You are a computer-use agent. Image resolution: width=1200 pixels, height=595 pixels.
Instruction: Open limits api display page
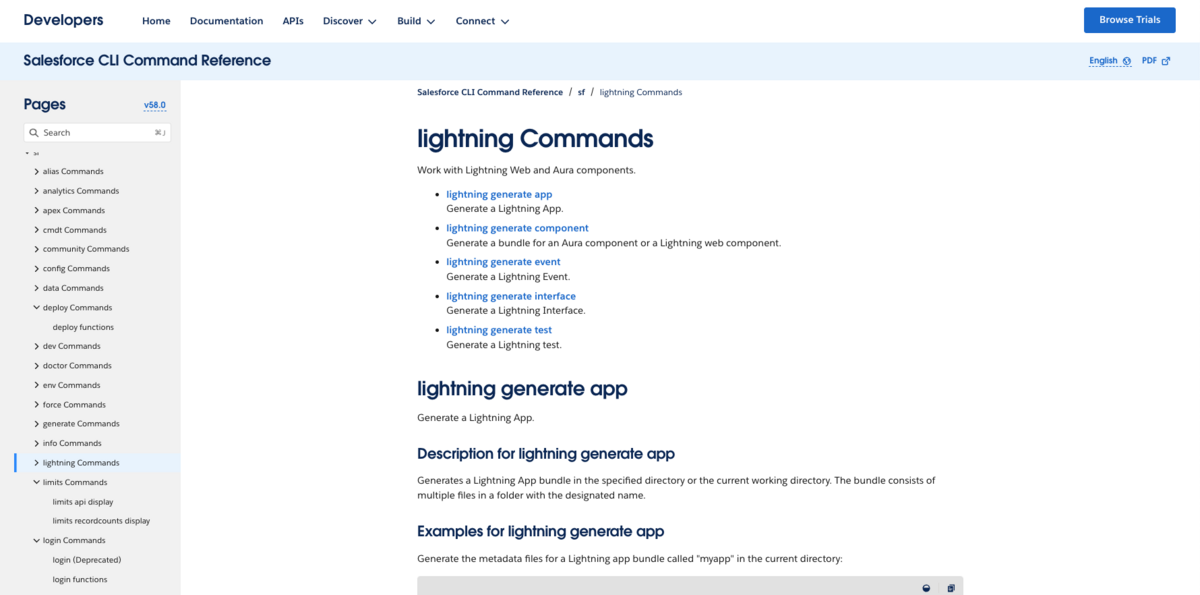point(83,502)
